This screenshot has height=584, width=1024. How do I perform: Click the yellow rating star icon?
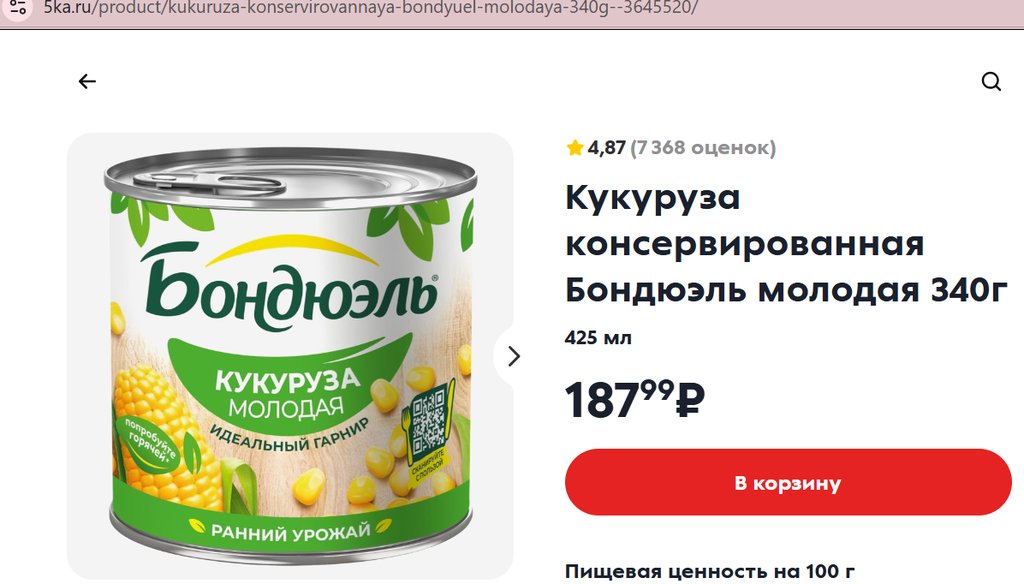tap(575, 148)
